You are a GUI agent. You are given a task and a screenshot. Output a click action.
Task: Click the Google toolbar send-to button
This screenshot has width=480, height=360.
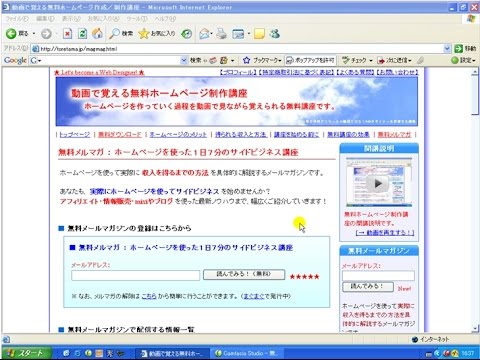394,60
